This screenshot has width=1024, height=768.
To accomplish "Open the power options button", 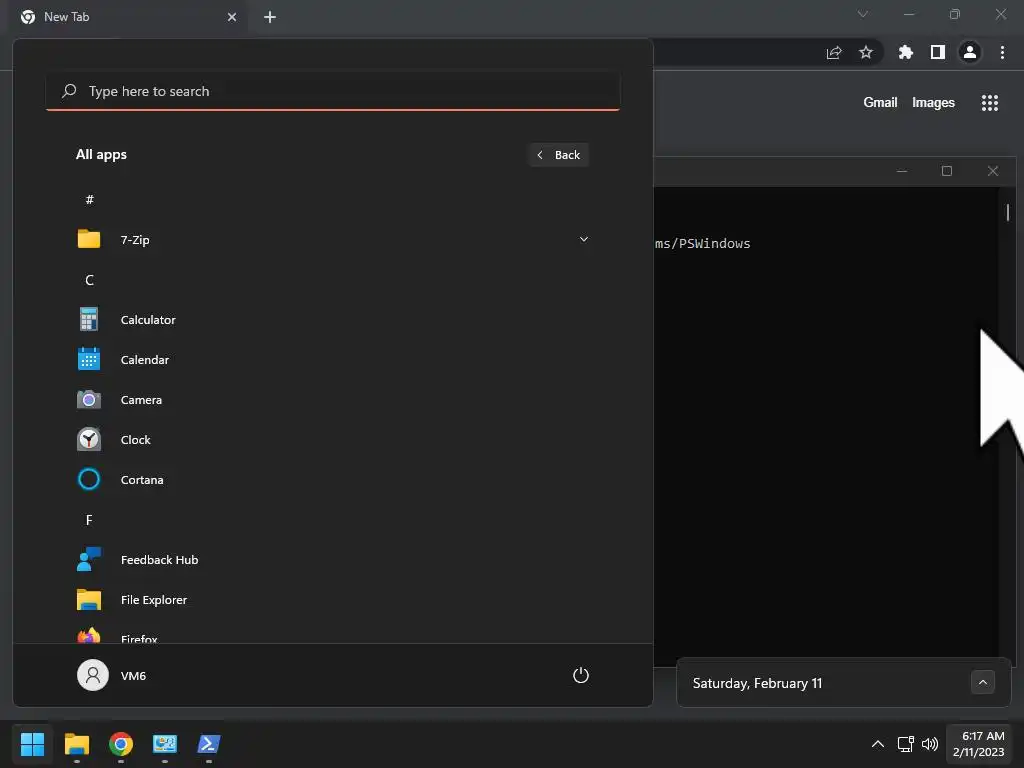I will [581, 675].
